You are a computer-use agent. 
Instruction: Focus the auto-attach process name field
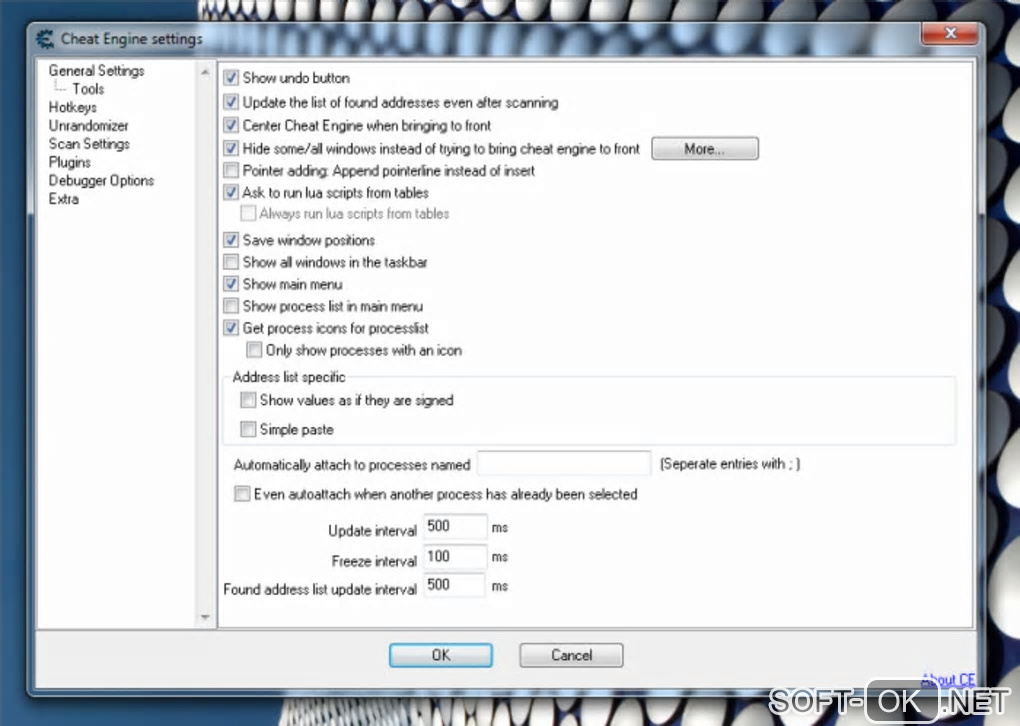click(x=564, y=464)
